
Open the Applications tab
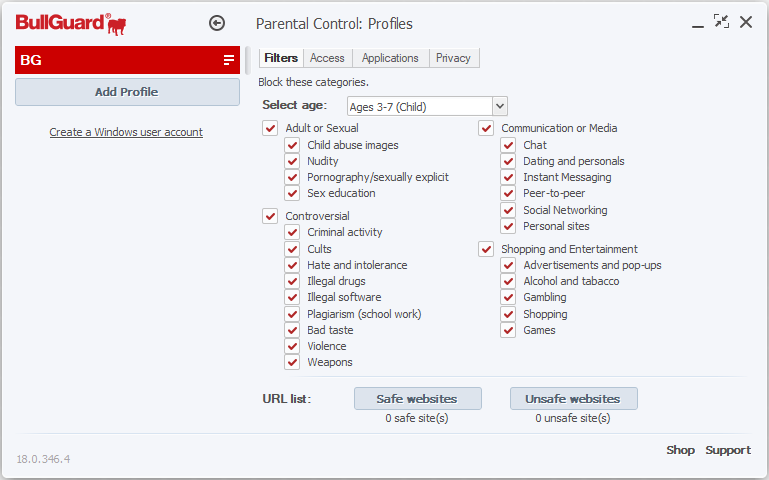point(390,58)
